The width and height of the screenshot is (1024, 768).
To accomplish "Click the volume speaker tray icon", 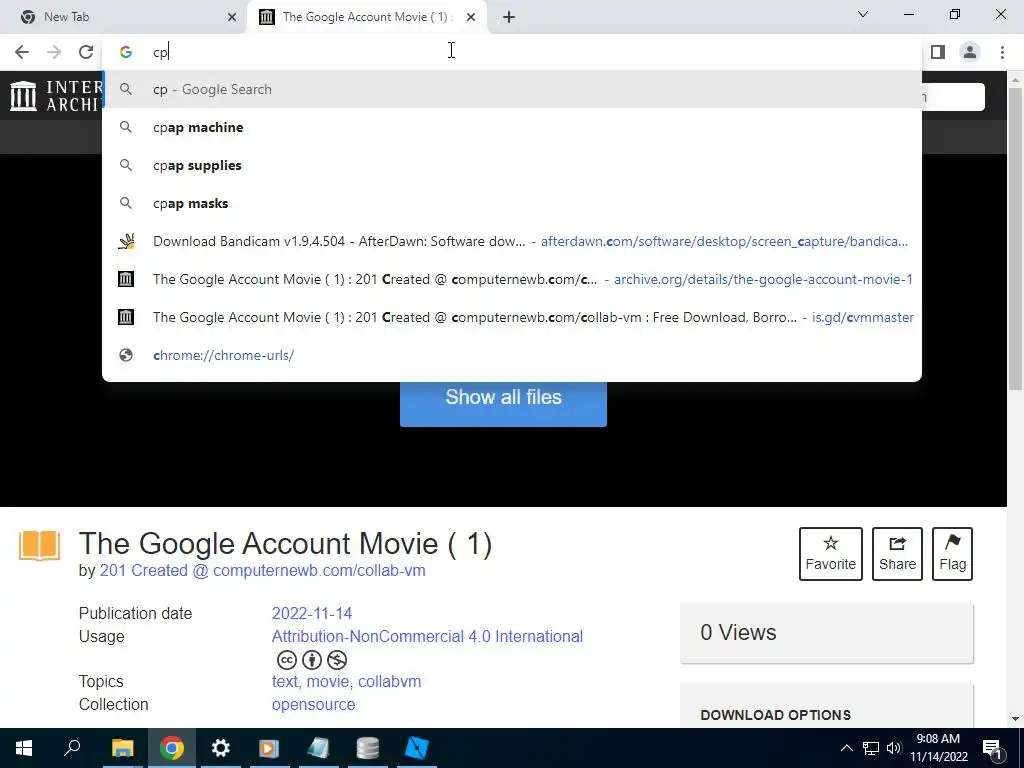I will (894, 748).
